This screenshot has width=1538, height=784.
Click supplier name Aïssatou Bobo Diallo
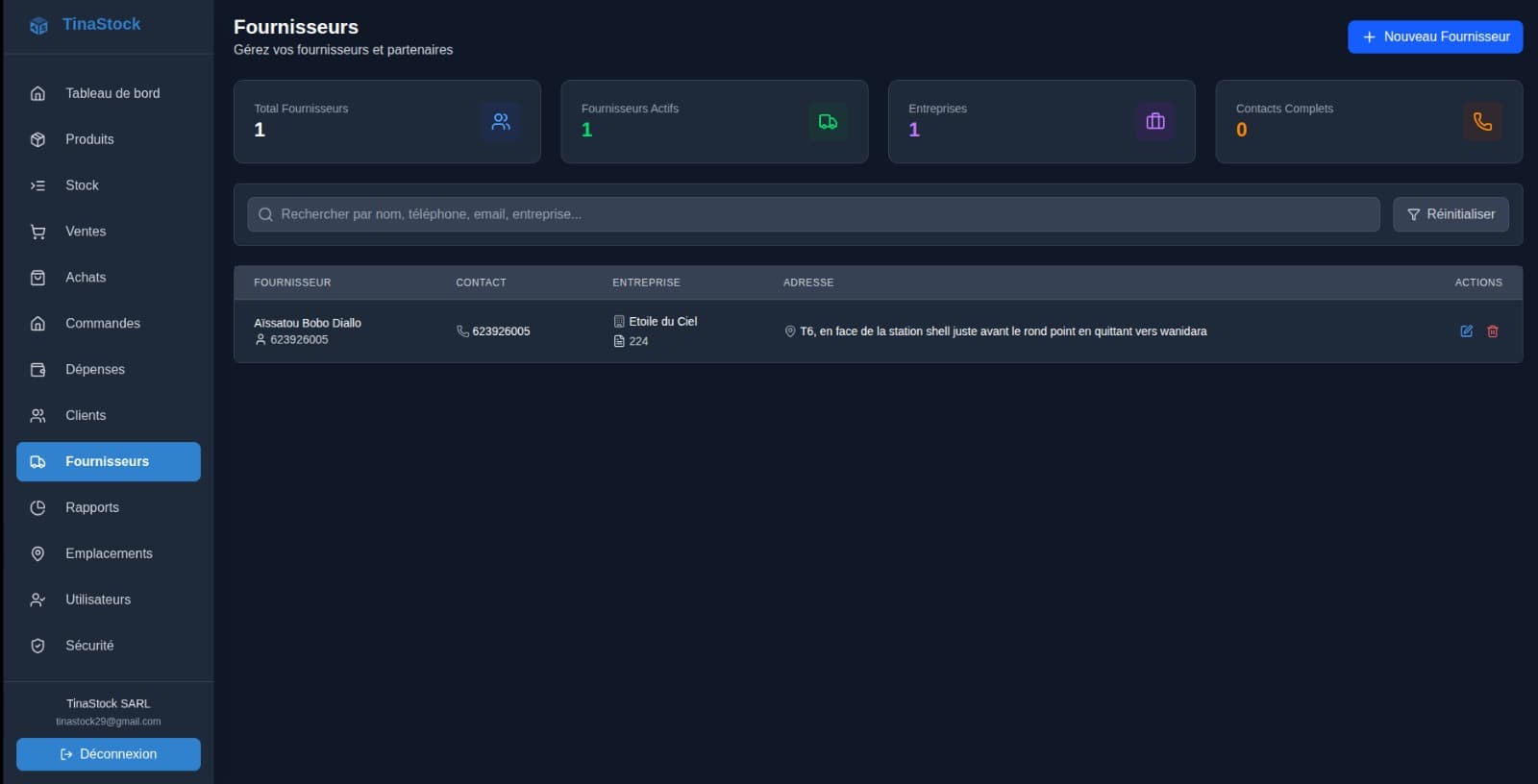point(308,323)
